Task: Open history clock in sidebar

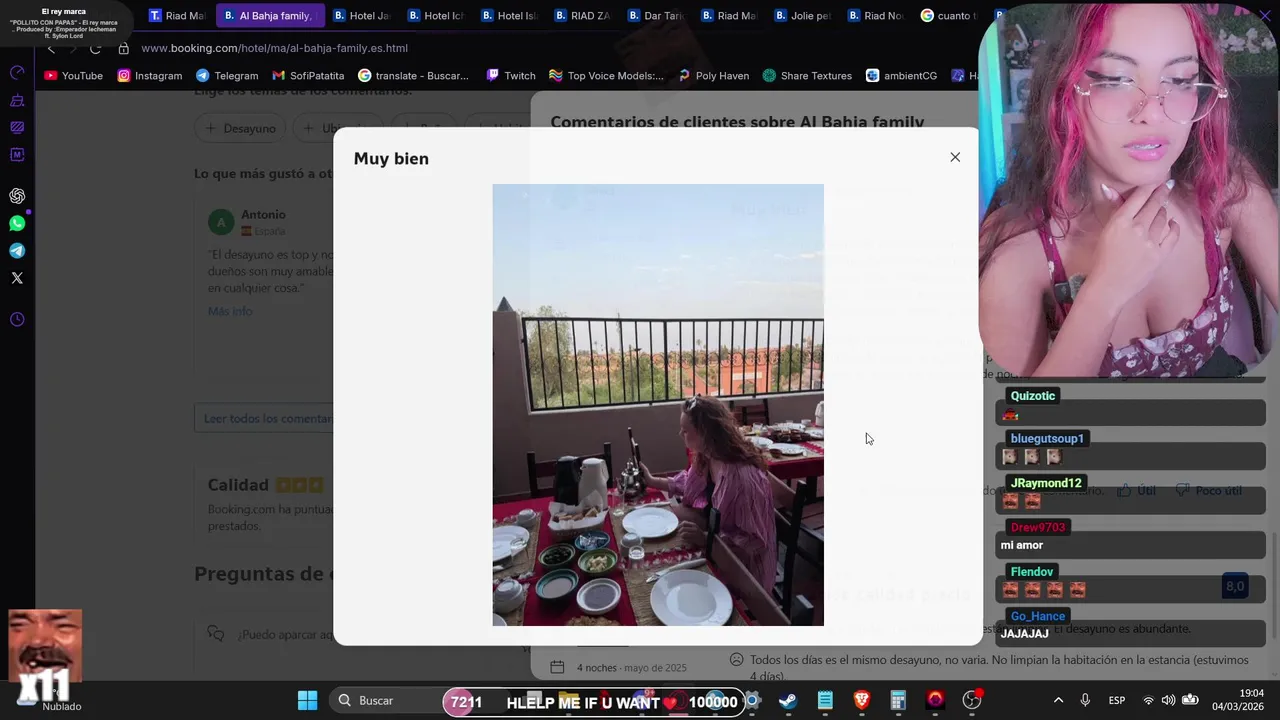Action: click(x=17, y=319)
